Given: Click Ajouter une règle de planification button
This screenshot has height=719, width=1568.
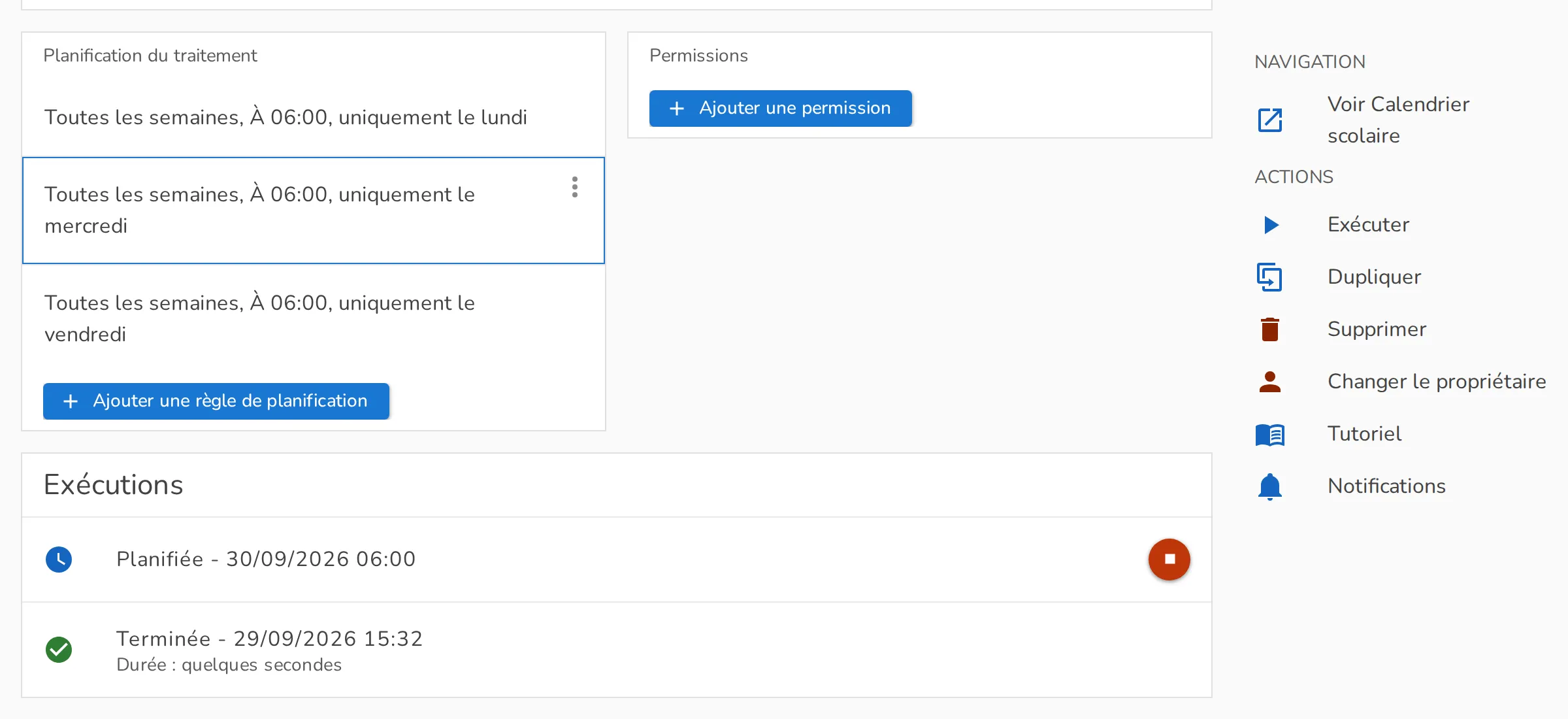Looking at the screenshot, I should [216, 401].
